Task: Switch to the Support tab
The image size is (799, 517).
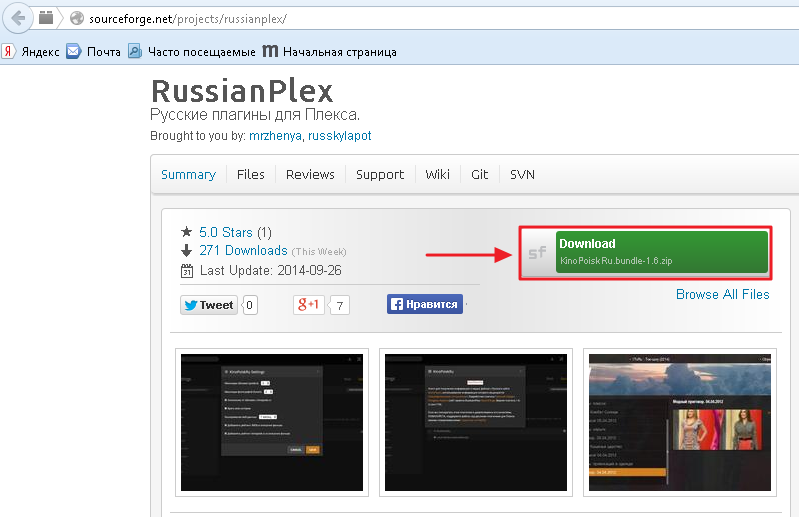Action: [x=380, y=175]
